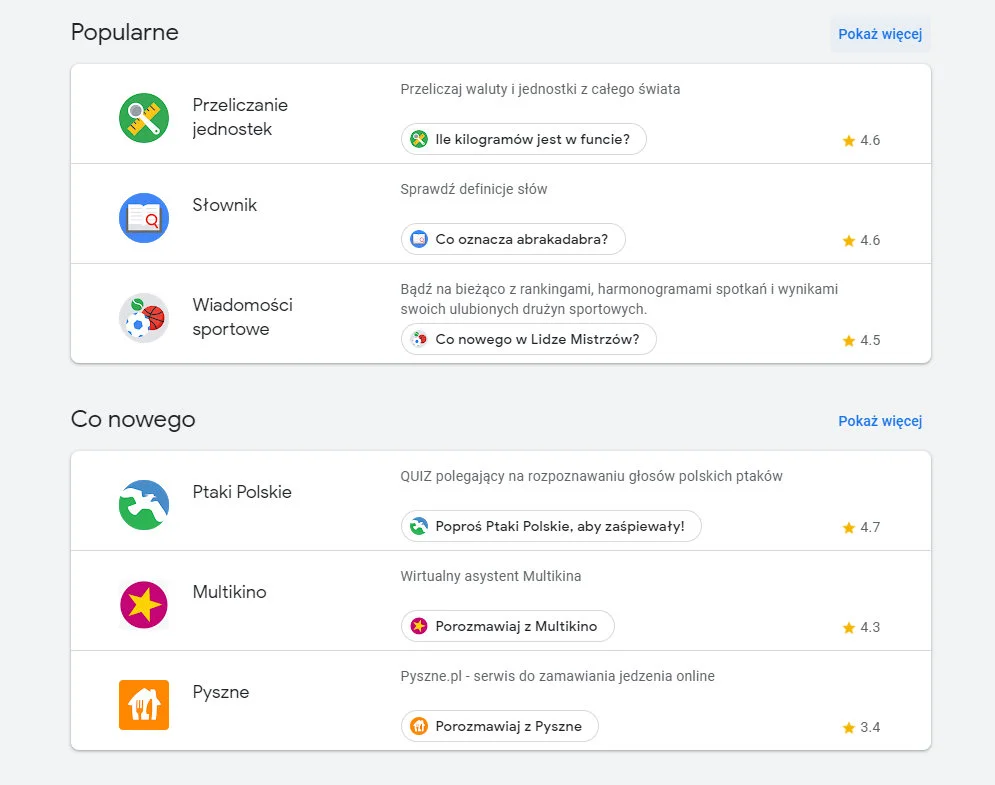The width and height of the screenshot is (995, 785).
Task: Select the Ptaki Polskie bird icon
Action: click(x=144, y=505)
